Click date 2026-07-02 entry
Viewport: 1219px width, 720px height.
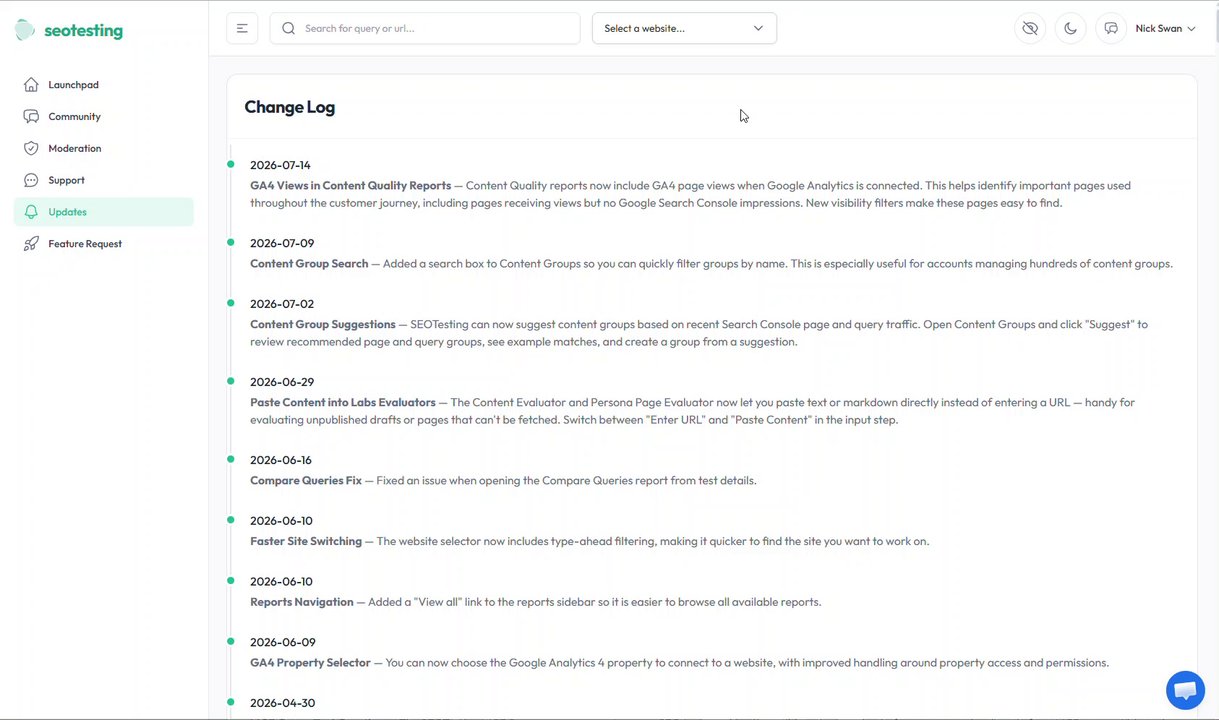282,304
